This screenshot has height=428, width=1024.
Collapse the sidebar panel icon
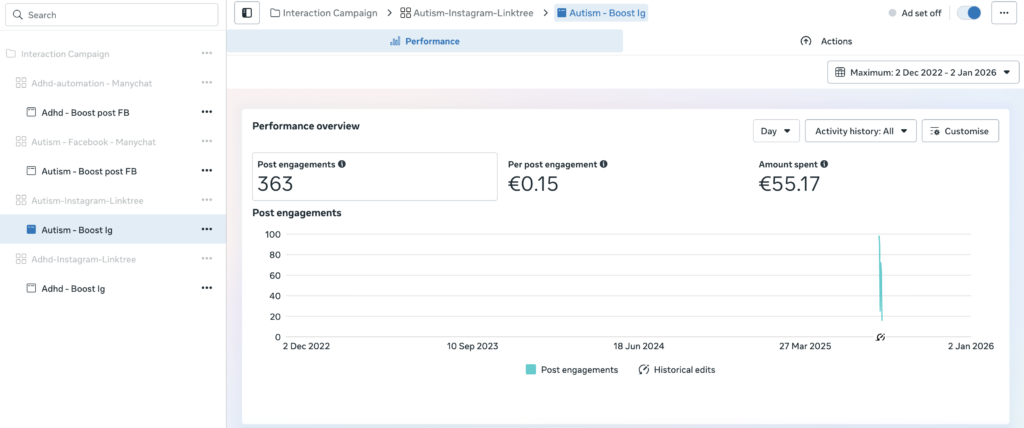(247, 13)
